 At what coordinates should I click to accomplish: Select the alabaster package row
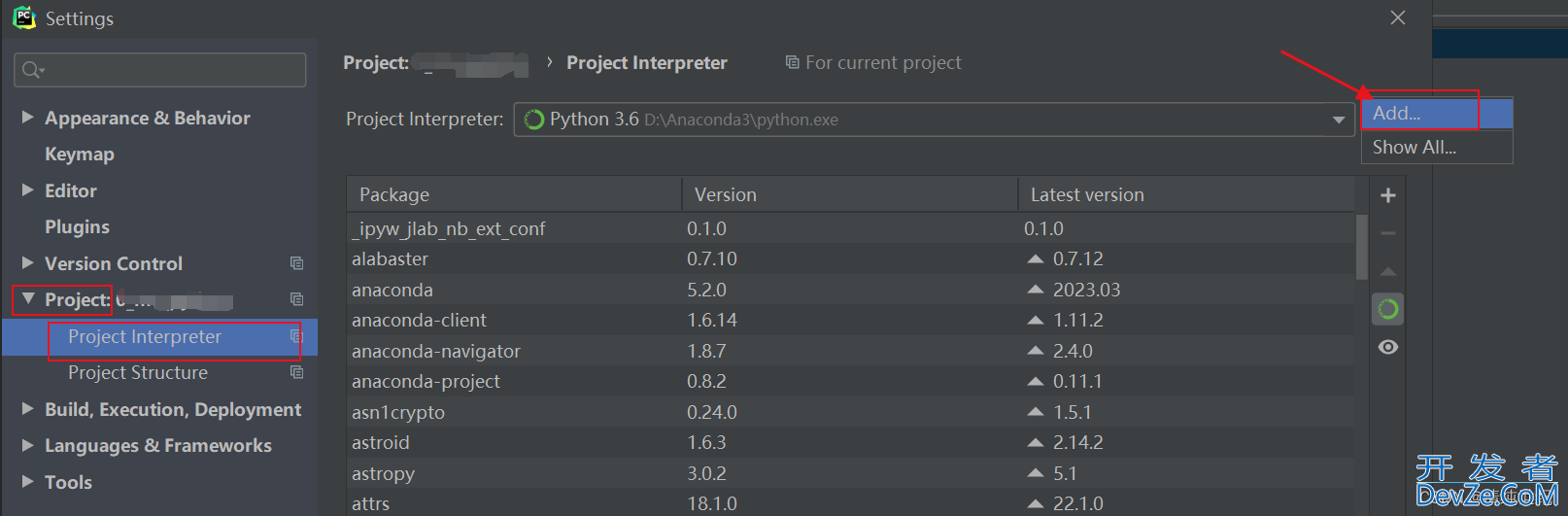click(850, 258)
